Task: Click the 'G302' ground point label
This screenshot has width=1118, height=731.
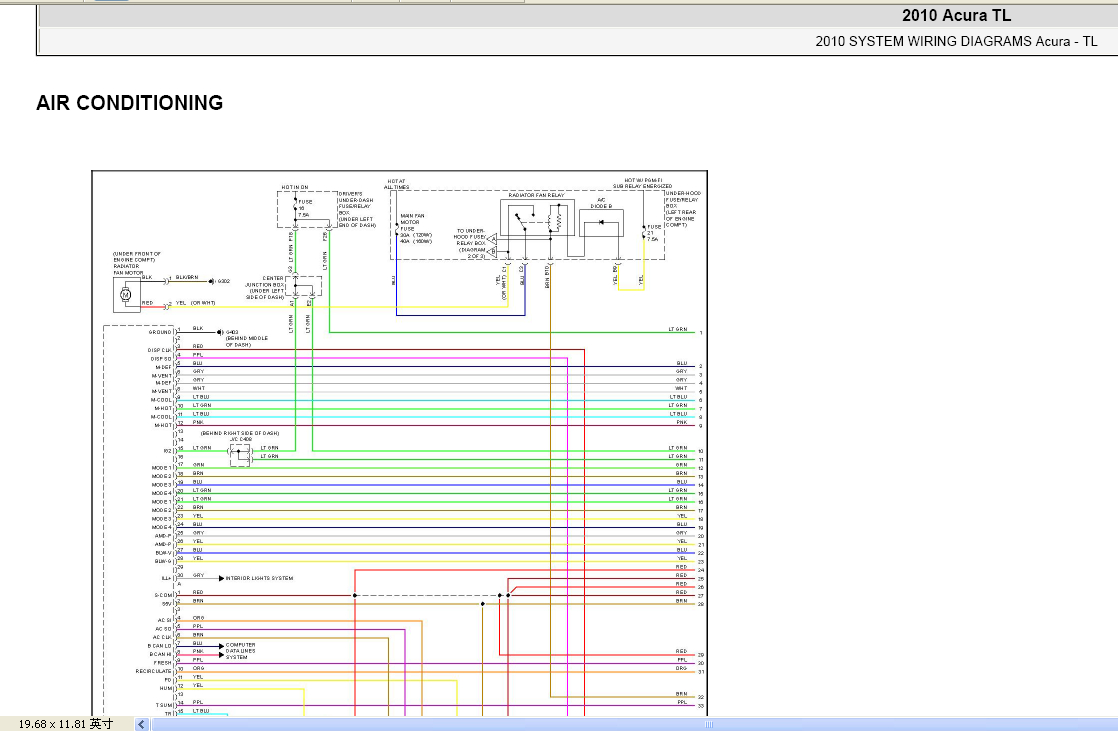Action: (223, 282)
